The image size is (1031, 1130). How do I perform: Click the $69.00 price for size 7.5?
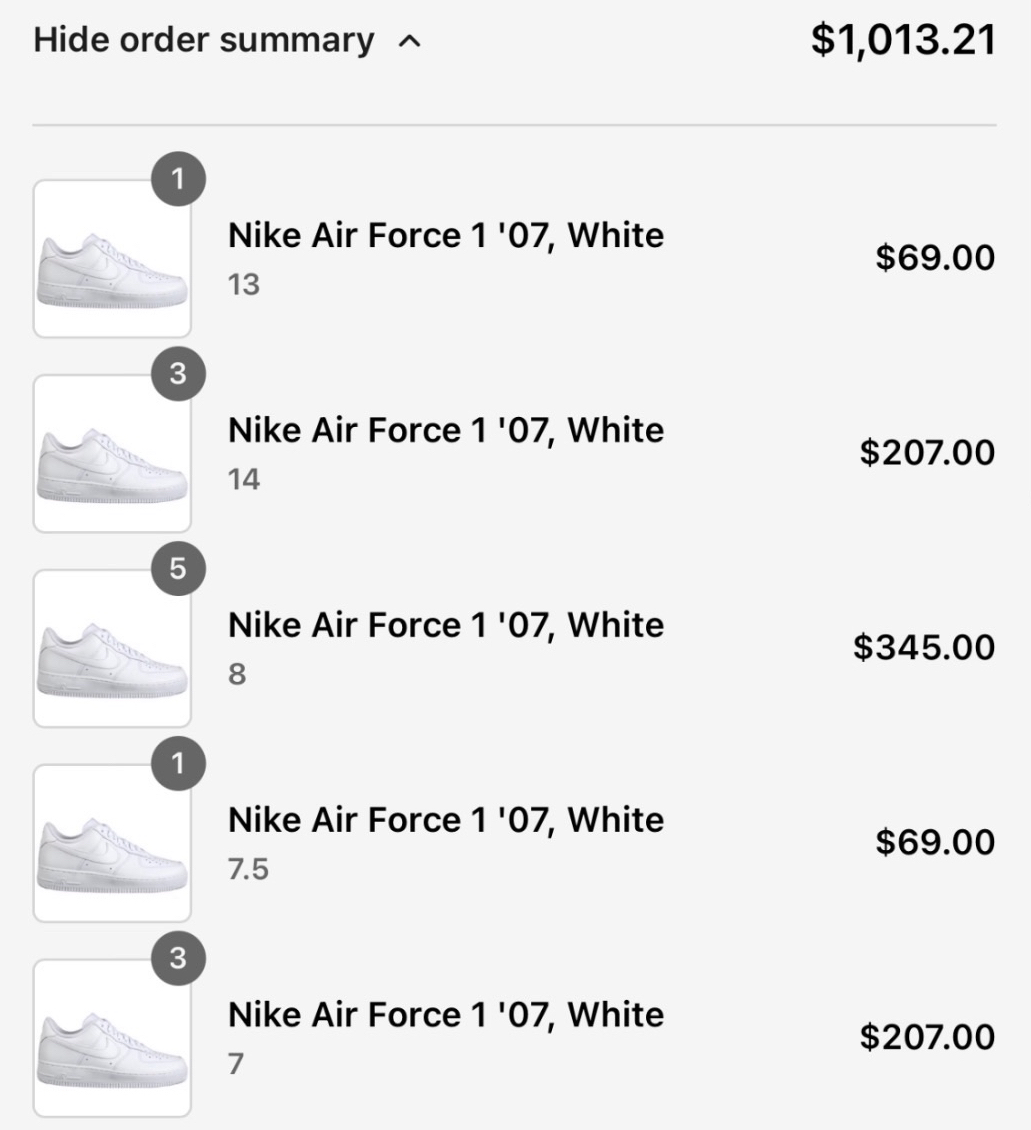pos(935,843)
